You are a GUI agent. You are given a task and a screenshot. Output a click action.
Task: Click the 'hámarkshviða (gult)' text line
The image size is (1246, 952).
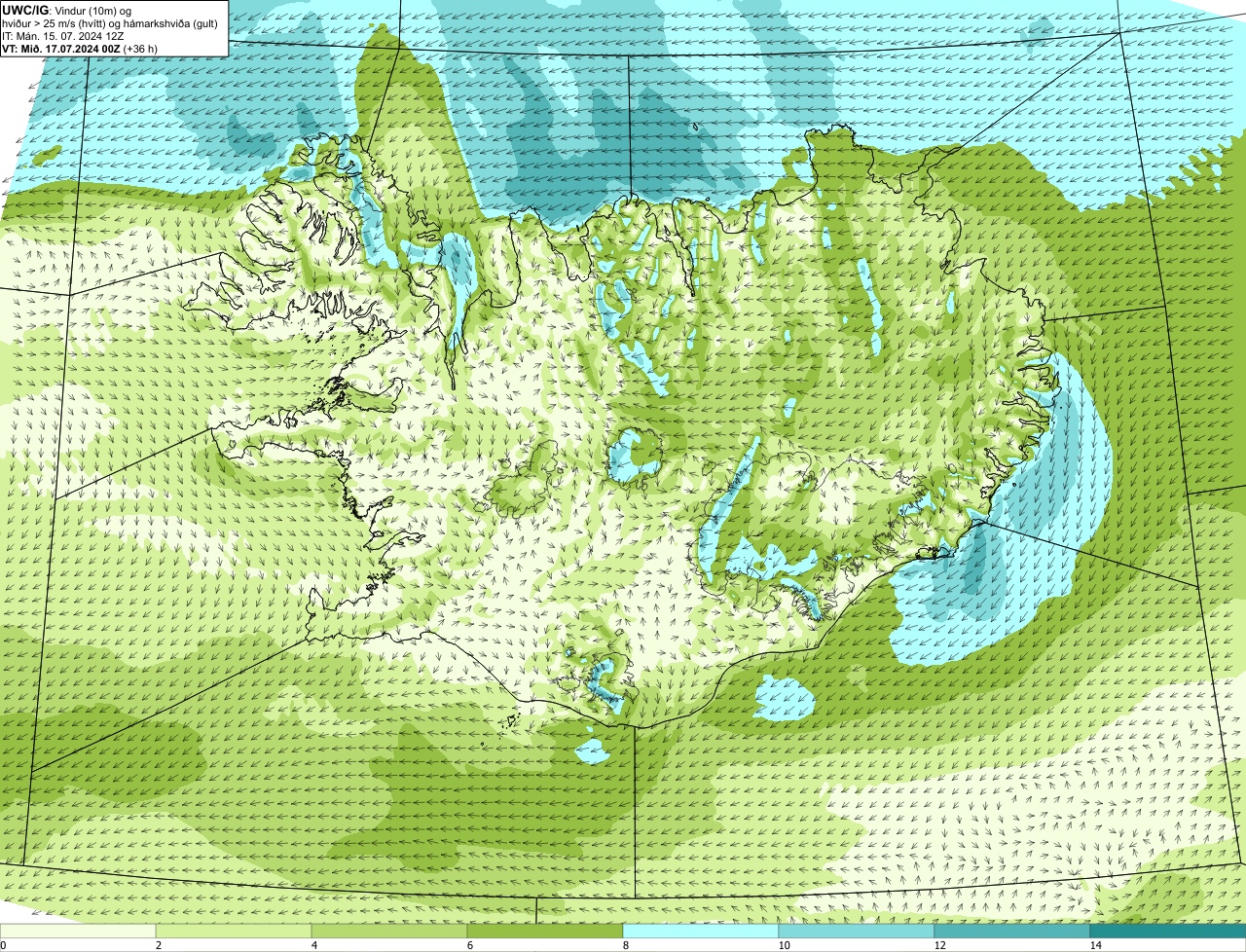(170, 24)
